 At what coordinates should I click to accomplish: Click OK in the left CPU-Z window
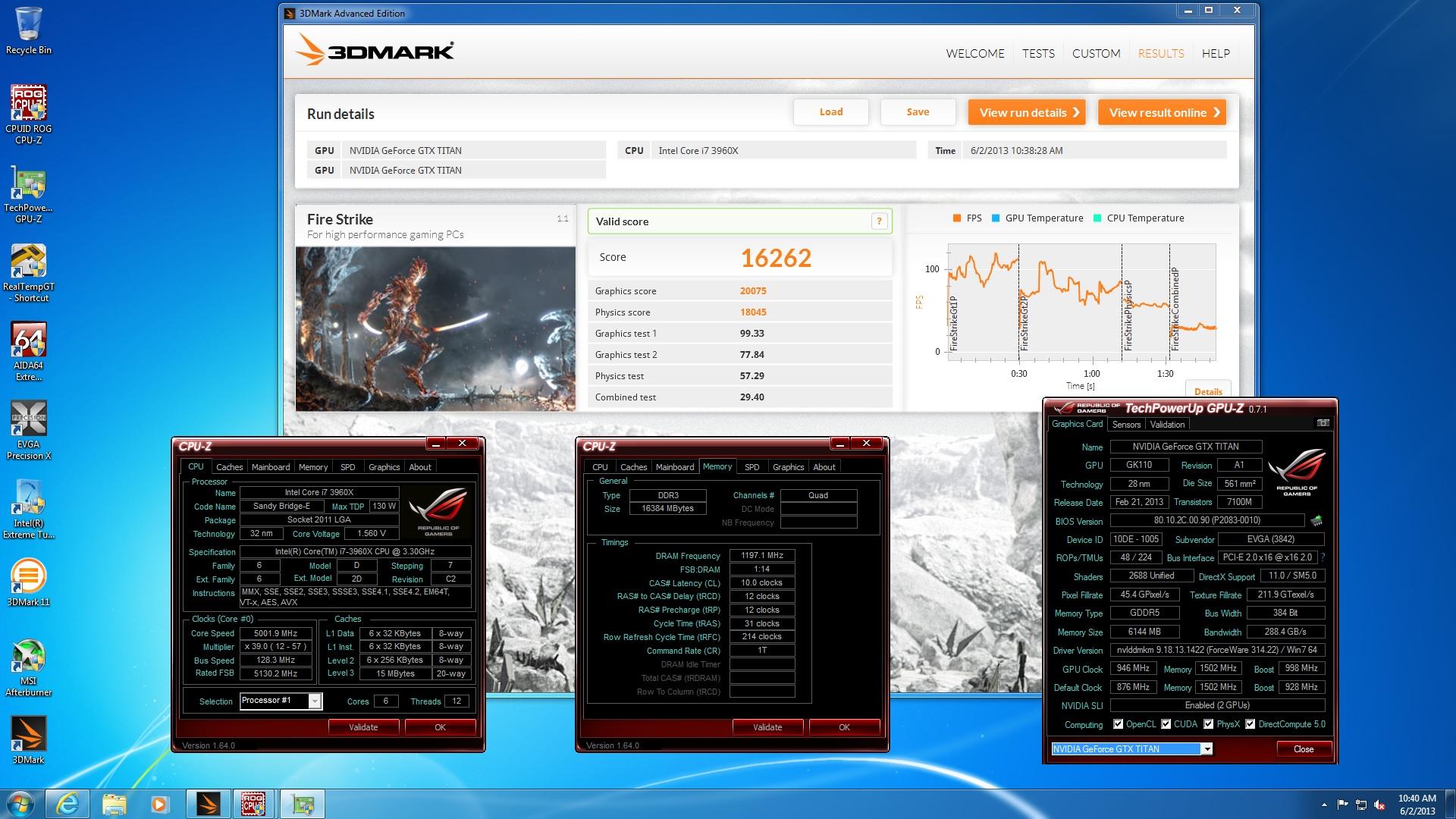click(x=440, y=727)
